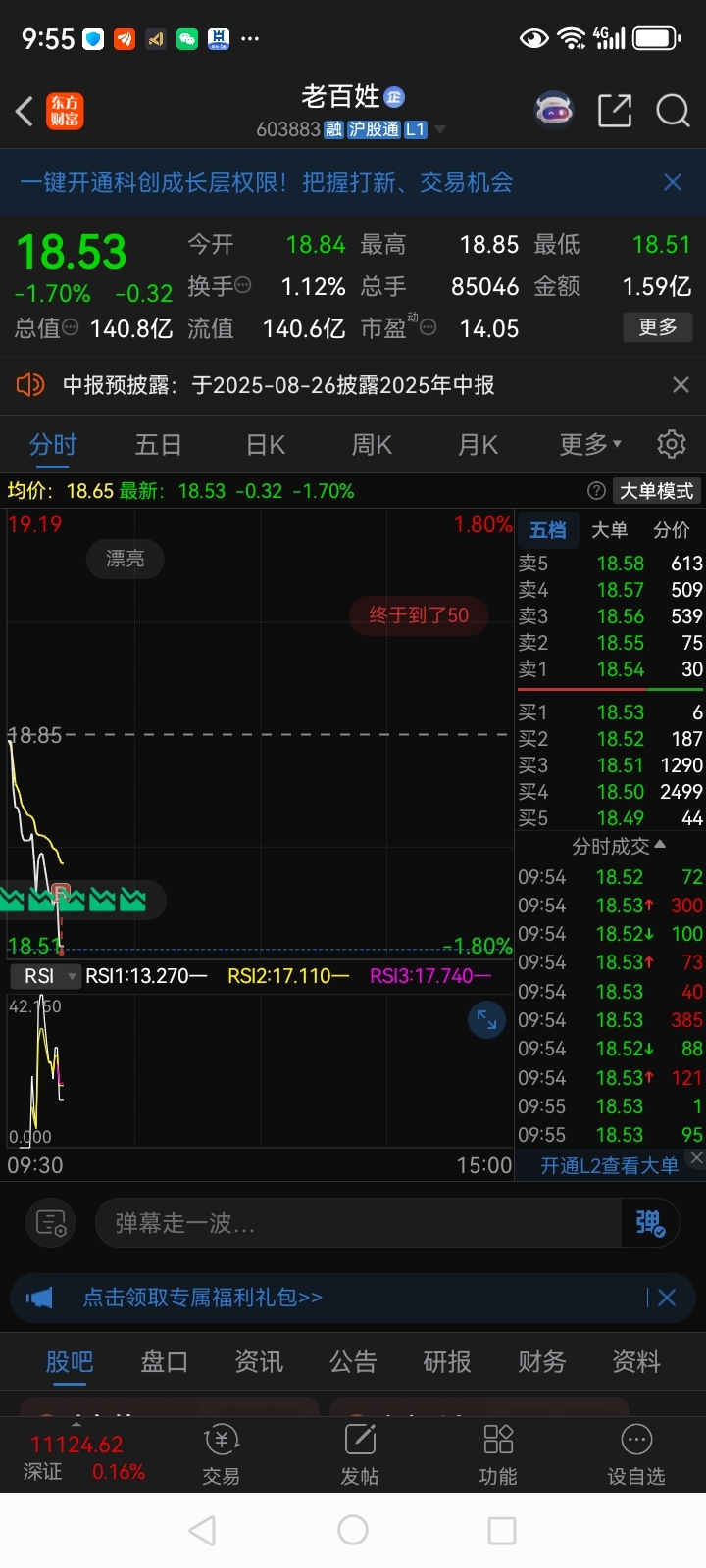Expand the stock code dropdown arrow

pos(440,129)
